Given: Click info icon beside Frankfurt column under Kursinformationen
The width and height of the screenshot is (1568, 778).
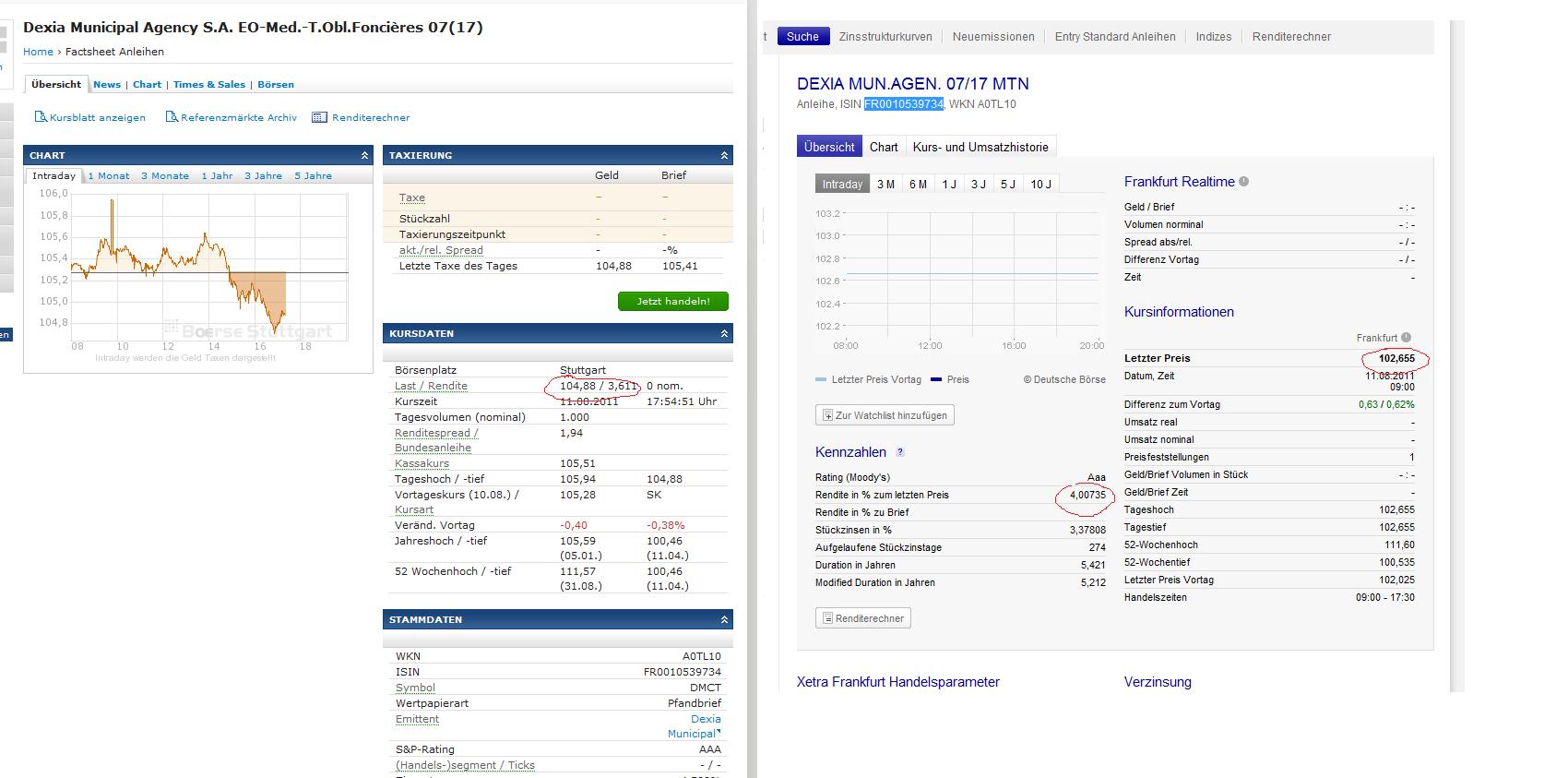Looking at the screenshot, I should (1406, 338).
